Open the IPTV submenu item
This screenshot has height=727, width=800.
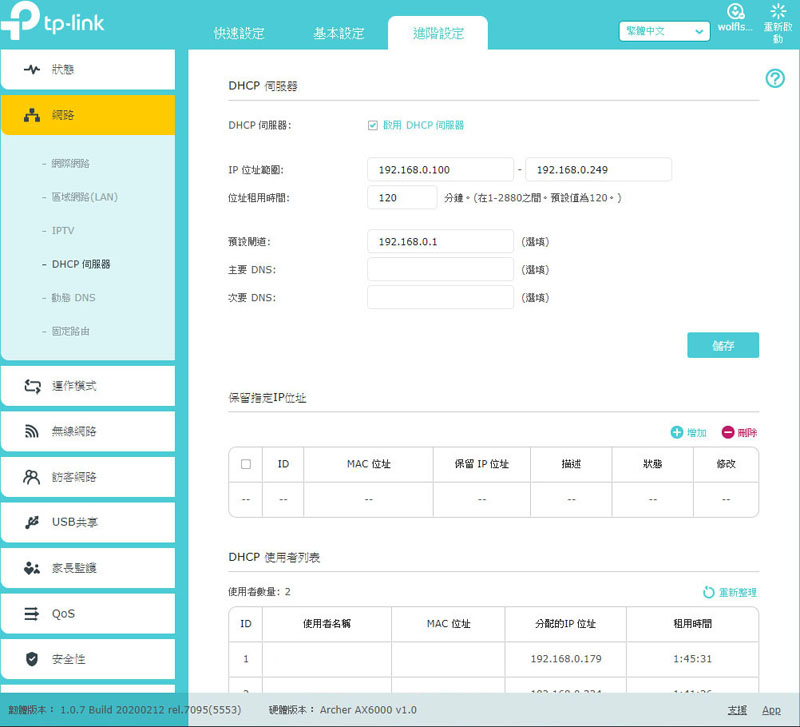coord(63,231)
